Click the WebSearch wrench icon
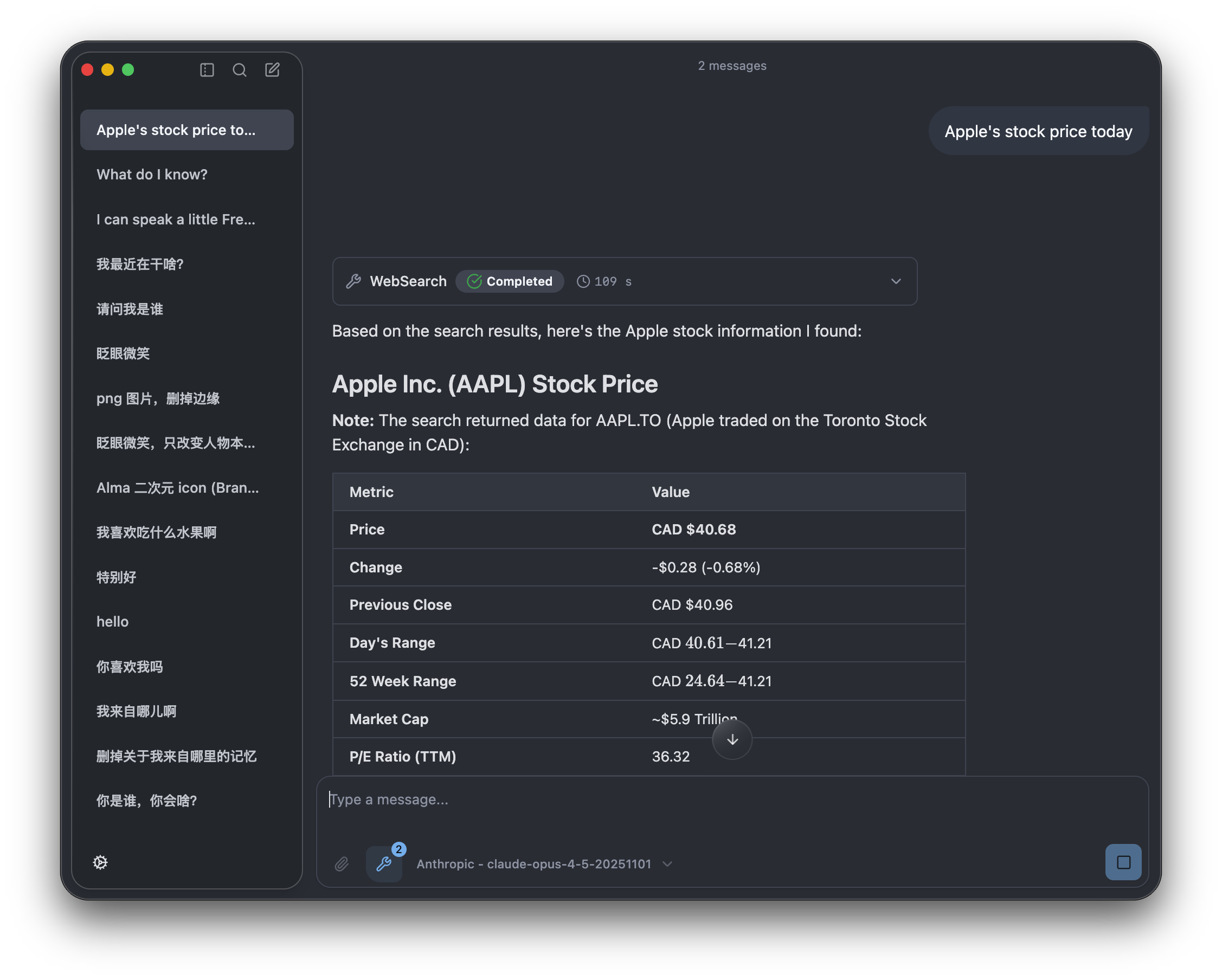The height and width of the screenshot is (980, 1222). click(x=353, y=281)
